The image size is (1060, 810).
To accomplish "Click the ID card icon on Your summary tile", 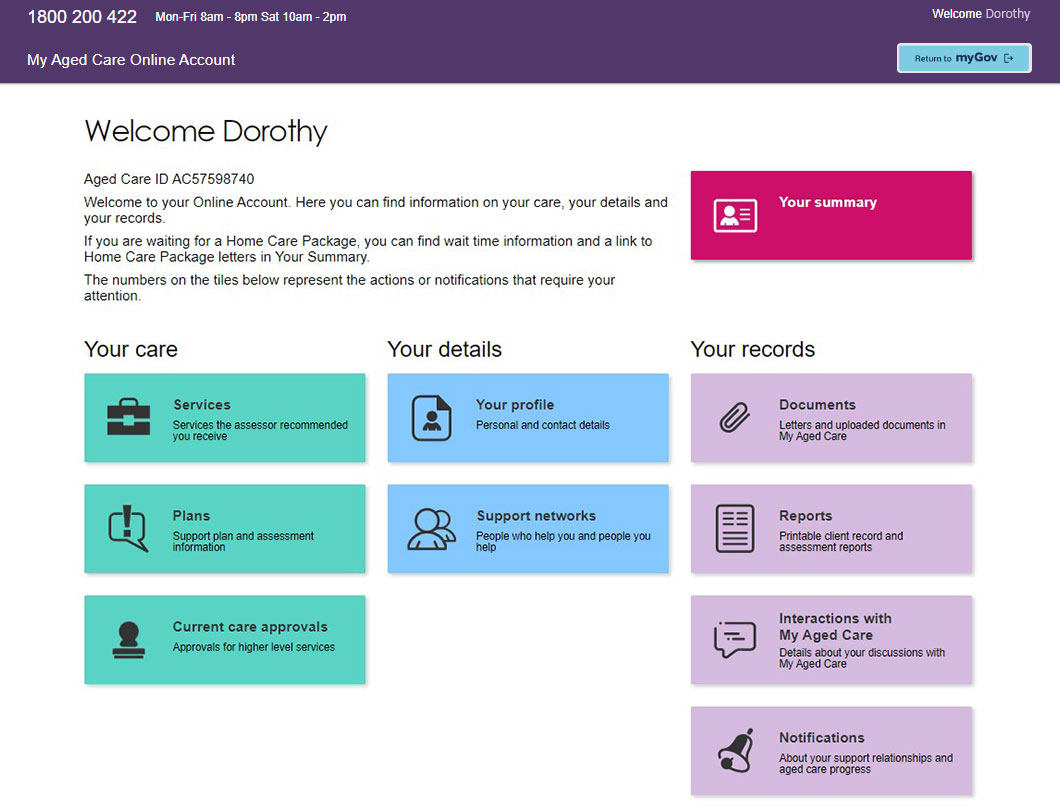I will point(735,216).
